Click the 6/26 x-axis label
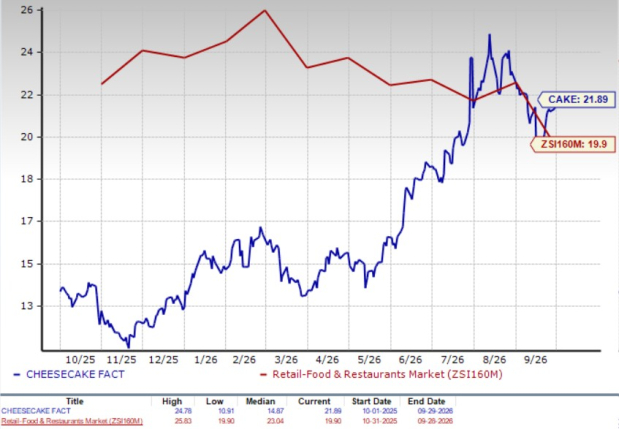 pos(410,360)
